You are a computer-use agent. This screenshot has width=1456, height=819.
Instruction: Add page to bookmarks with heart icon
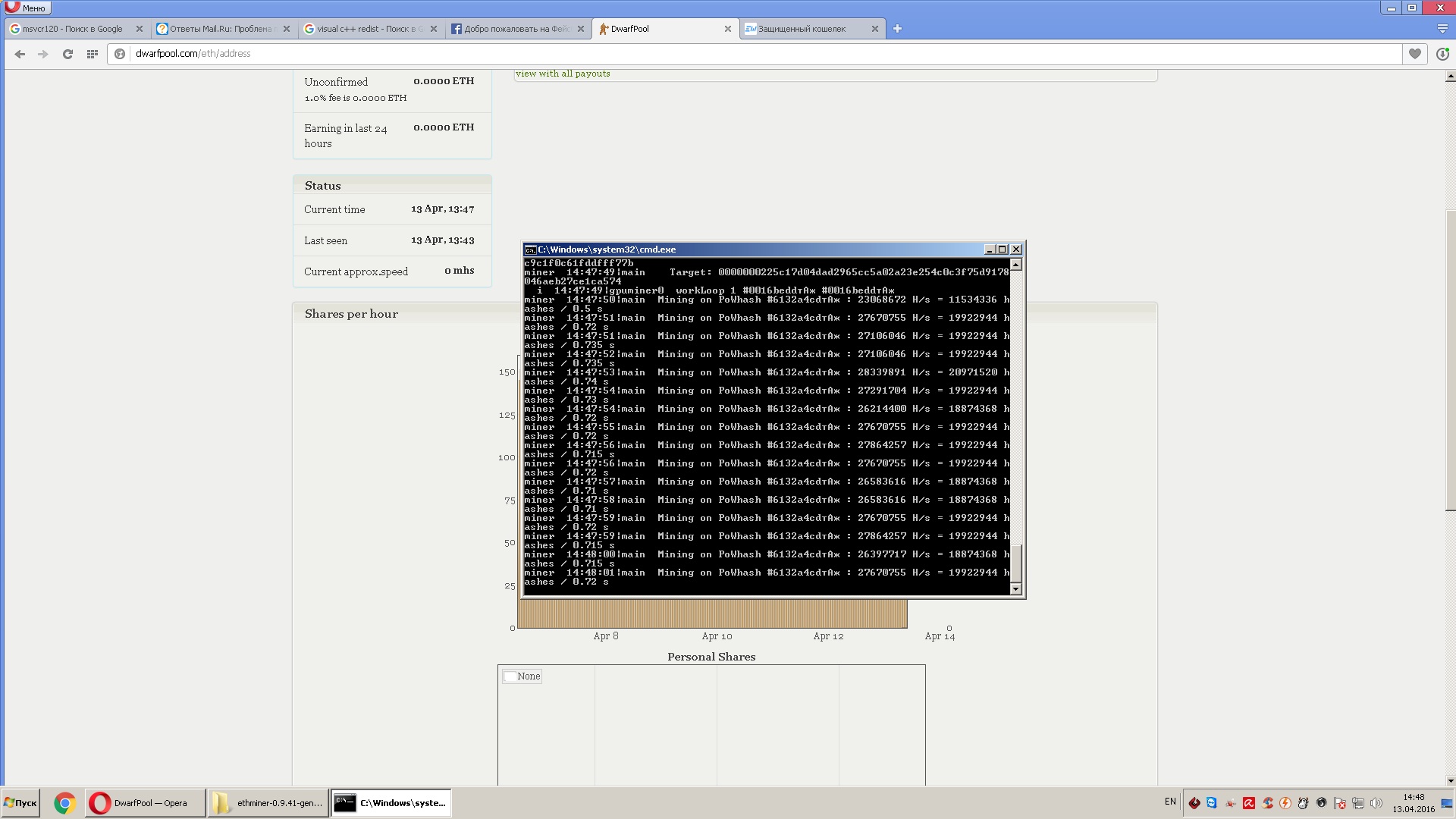(1414, 54)
